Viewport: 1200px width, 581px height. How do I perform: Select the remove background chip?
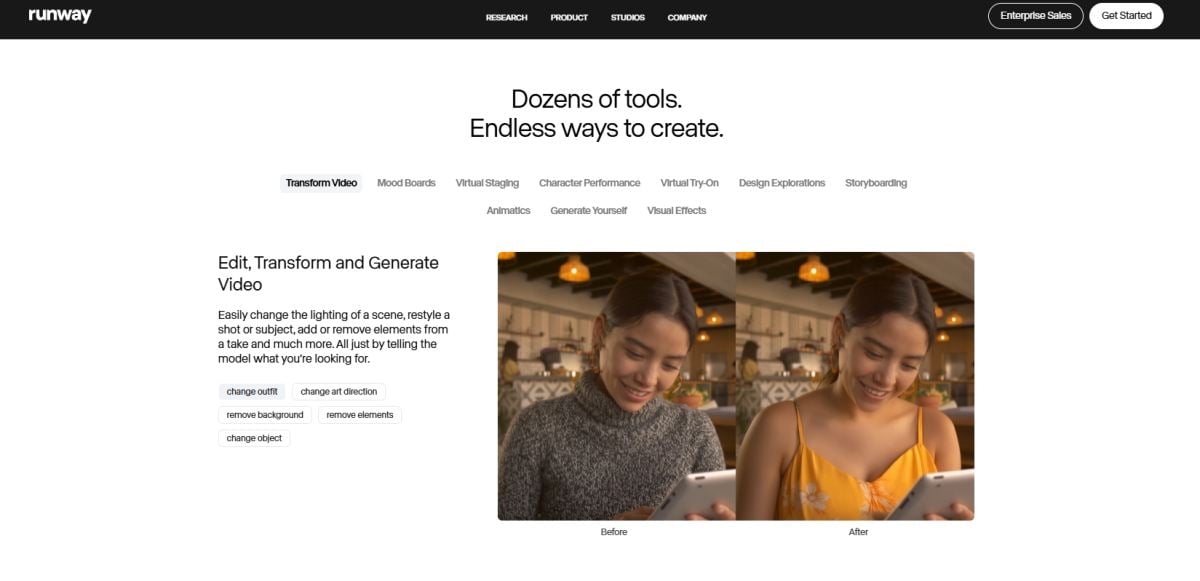tap(265, 415)
